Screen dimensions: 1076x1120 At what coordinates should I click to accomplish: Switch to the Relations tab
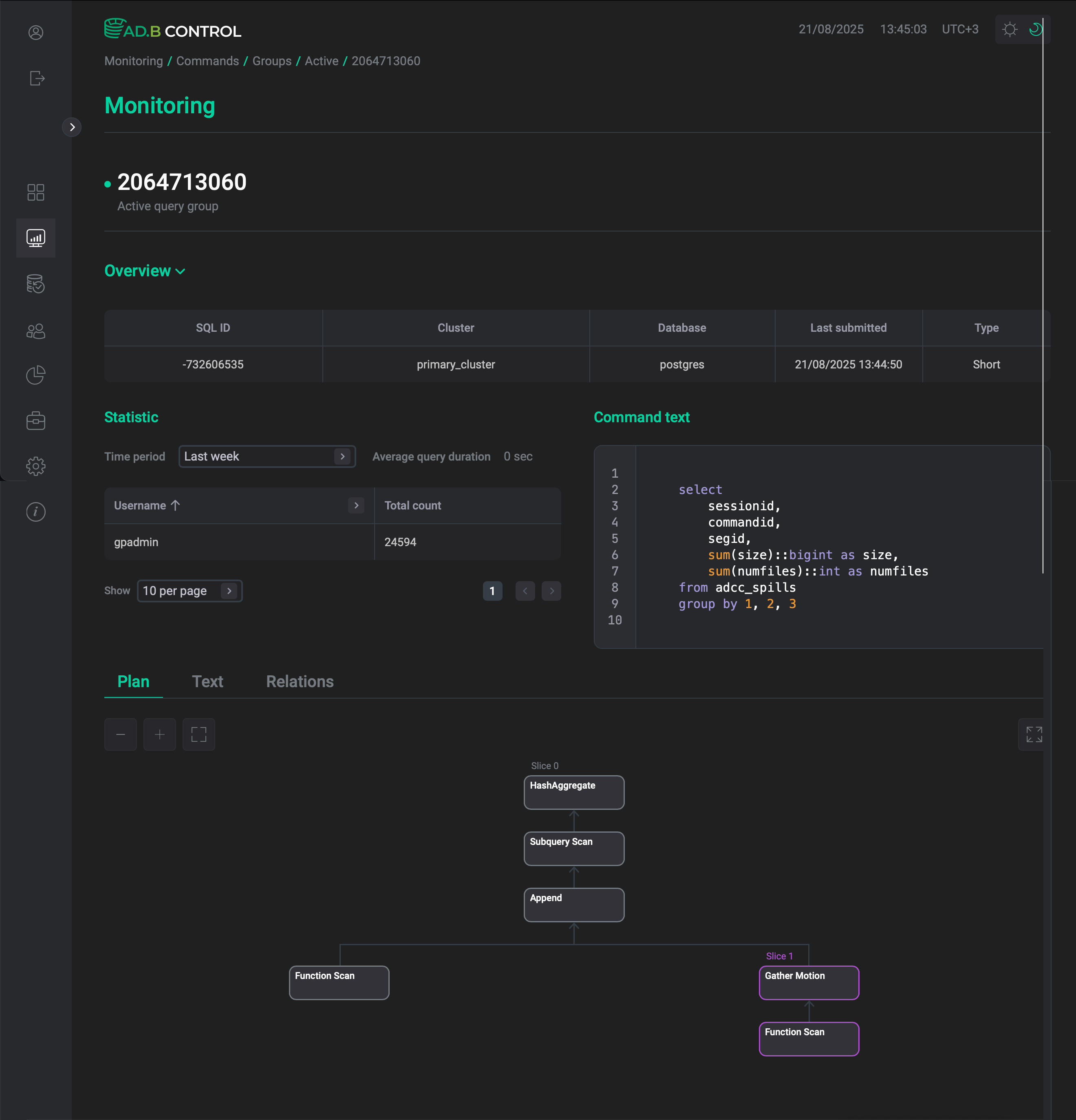click(300, 681)
